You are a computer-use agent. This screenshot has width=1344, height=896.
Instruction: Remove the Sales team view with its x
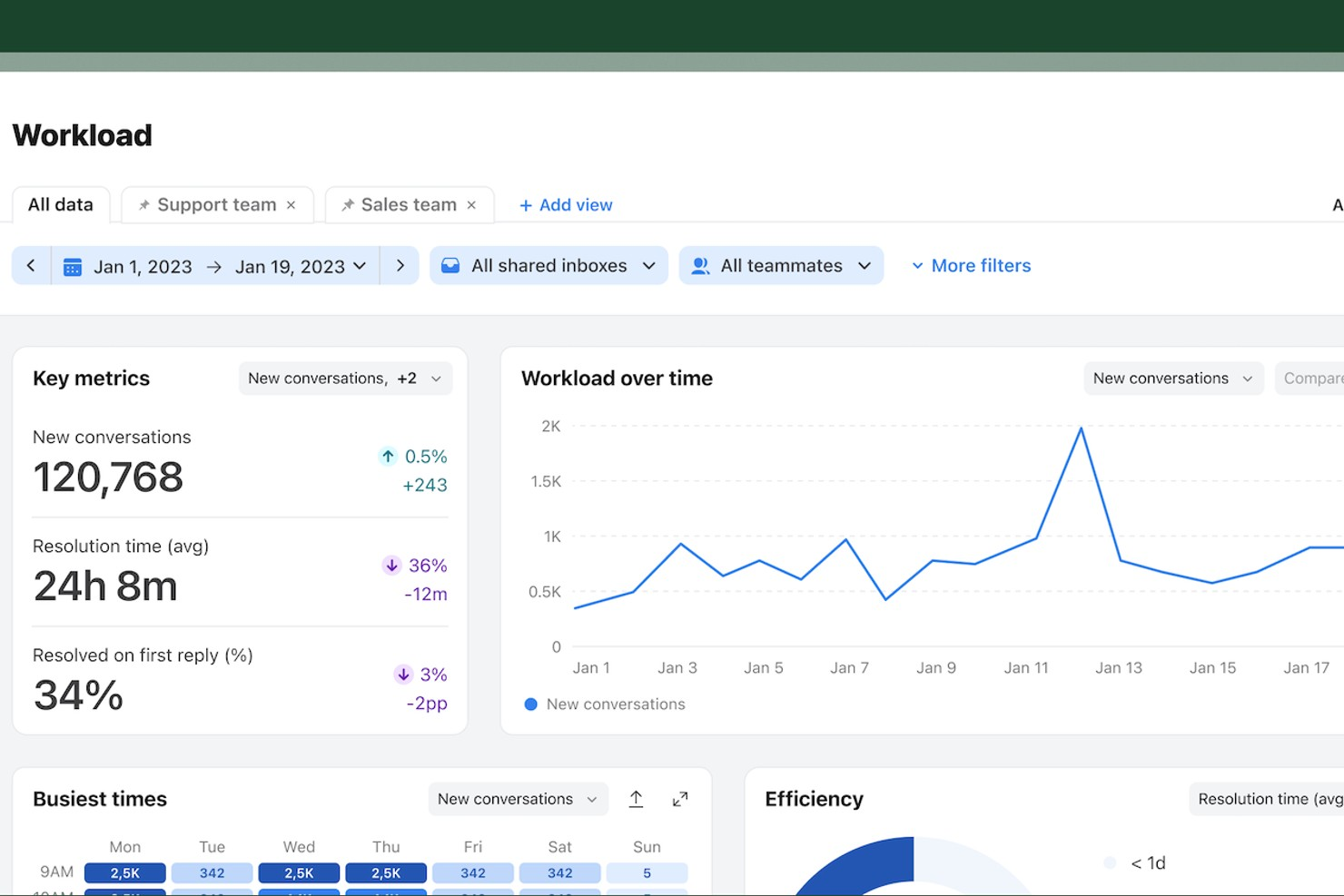pyautogui.click(x=471, y=204)
